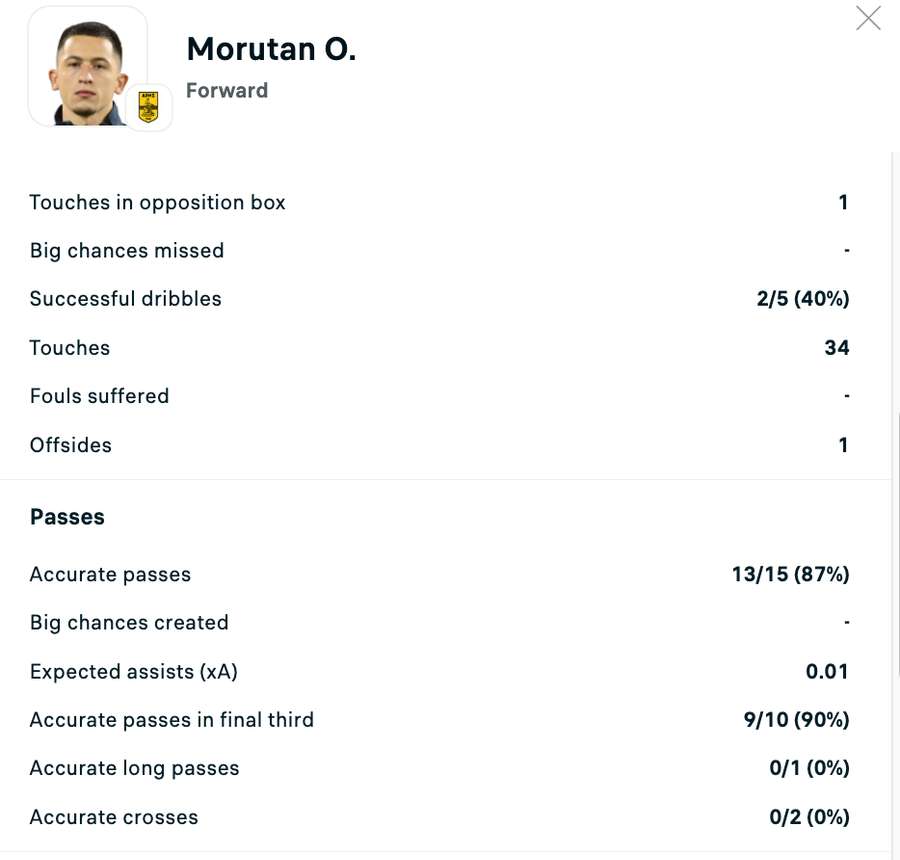The image size is (900, 860).
Task: Select the Passes section heading
Action: (67, 517)
